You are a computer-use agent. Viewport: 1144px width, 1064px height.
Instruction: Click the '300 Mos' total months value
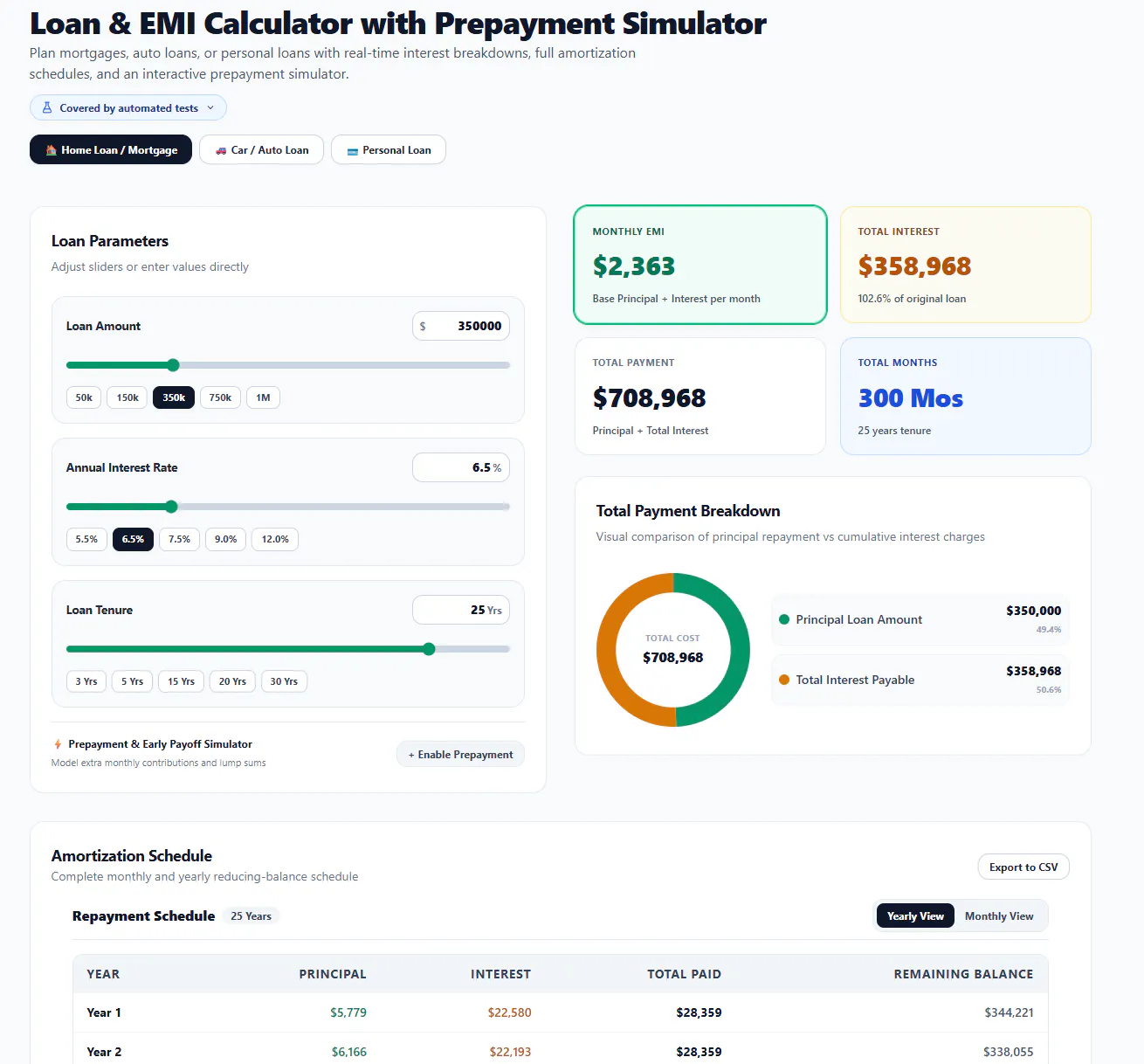[911, 398]
